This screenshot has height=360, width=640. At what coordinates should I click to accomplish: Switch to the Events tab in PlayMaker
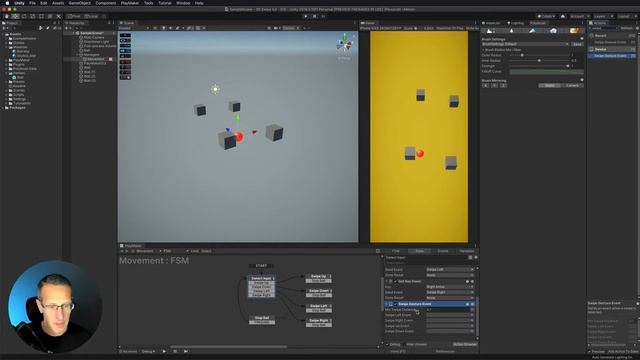pos(443,251)
